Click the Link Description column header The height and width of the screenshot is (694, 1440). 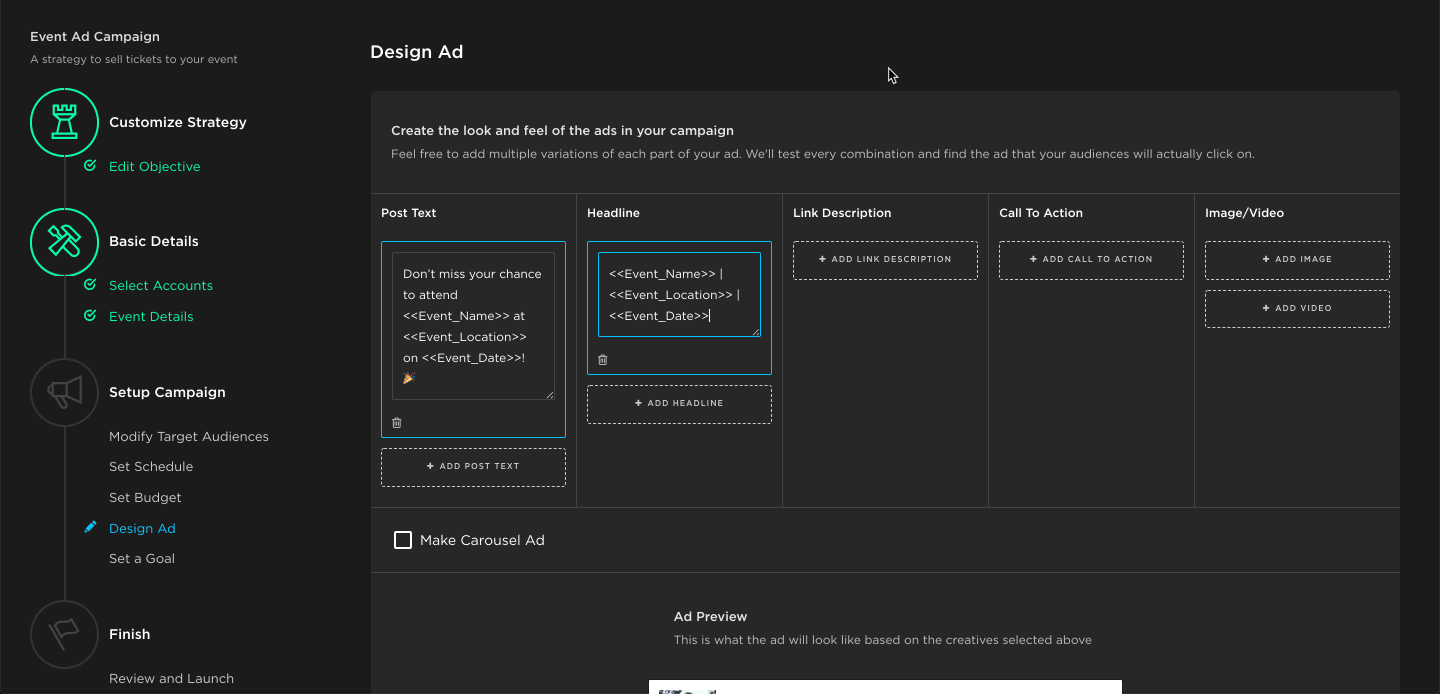[x=842, y=213]
